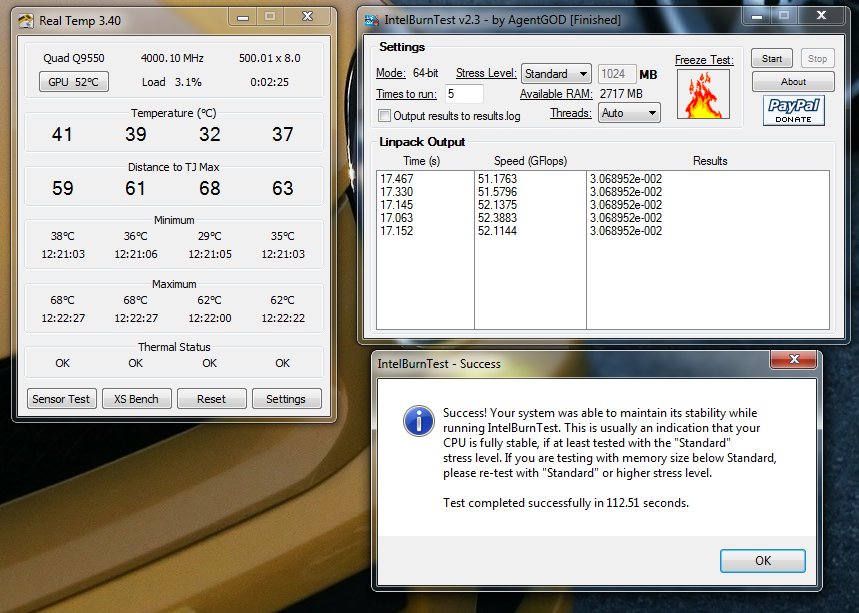Click the IntelBurnTest title bar app icon
This screenshot has width=859, height=613.
pyautogui.click(x=372, y=21)
